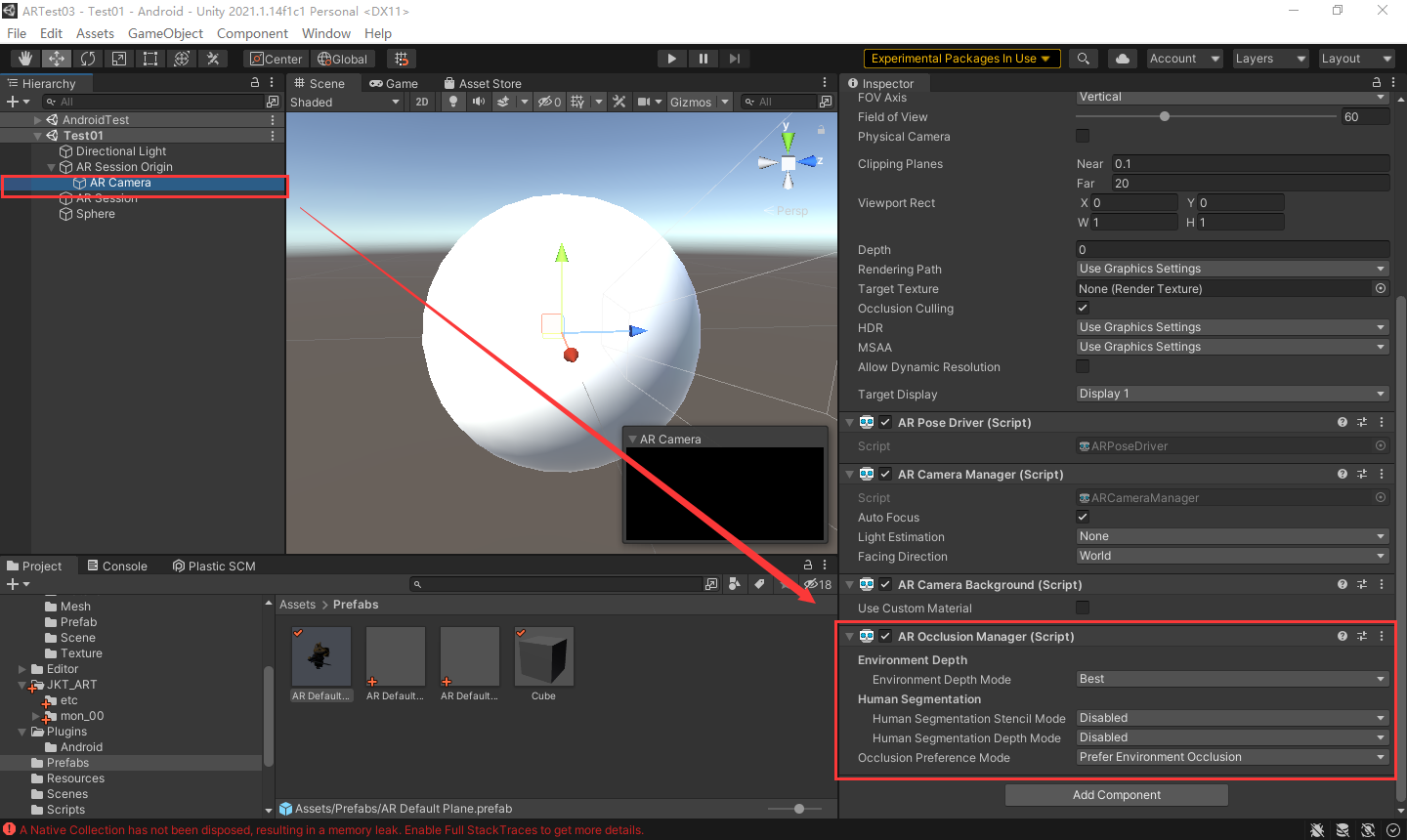The height and width of the screenshot is (840, 1407).
Task: Click the Add Component button
Action: click(x=1116, y=794)
